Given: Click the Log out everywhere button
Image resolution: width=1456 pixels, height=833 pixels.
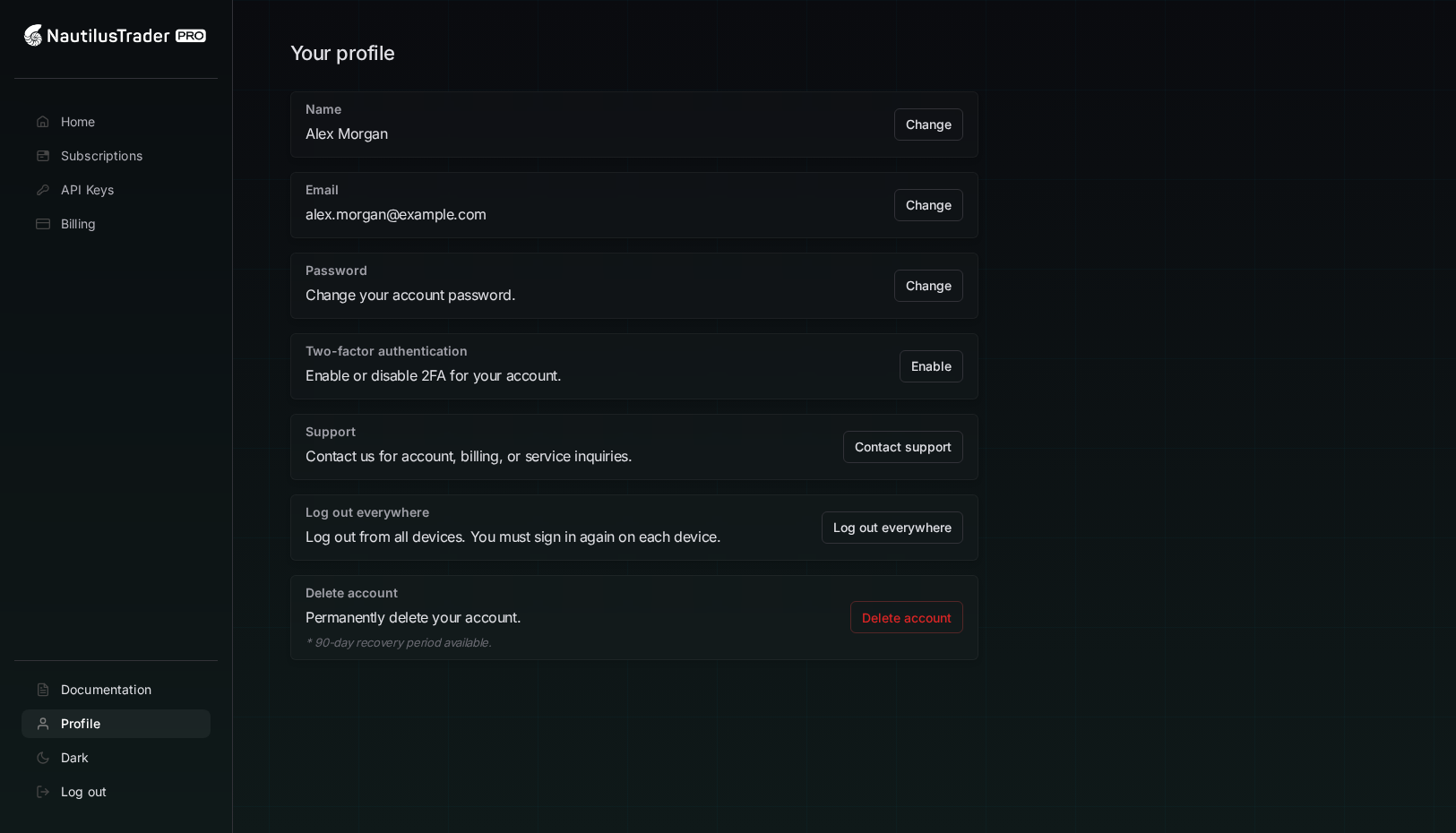Looking at the screenshot, I should tap(892, 528).
